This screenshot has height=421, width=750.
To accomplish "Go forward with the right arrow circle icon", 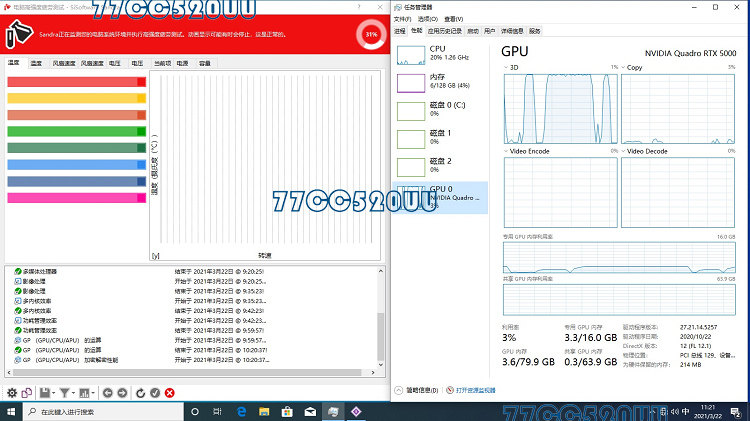I will [122, 393].
